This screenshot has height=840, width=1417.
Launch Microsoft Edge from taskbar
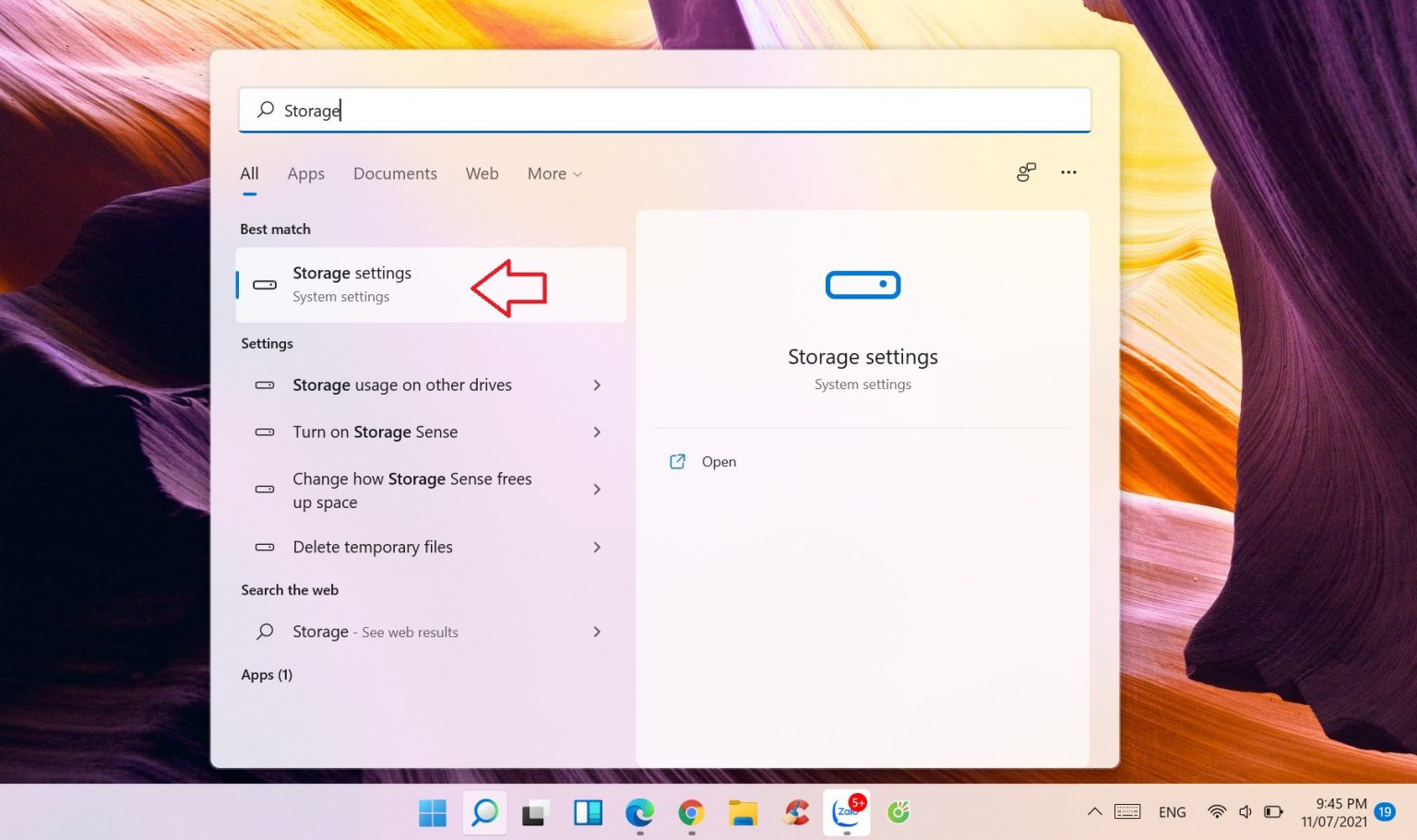coord(639,812)
